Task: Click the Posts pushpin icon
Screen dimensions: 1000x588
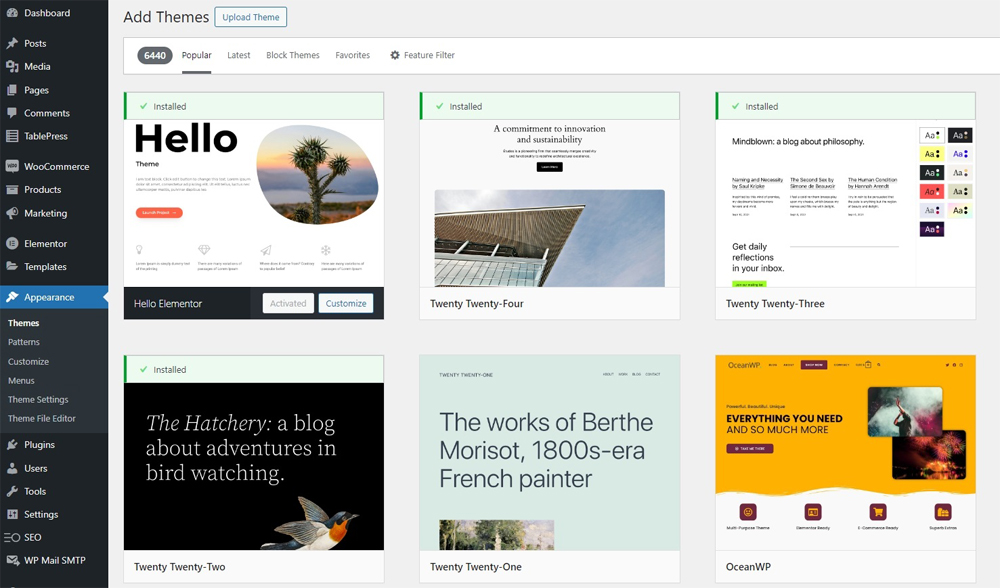Action: [x=12, y=43]
